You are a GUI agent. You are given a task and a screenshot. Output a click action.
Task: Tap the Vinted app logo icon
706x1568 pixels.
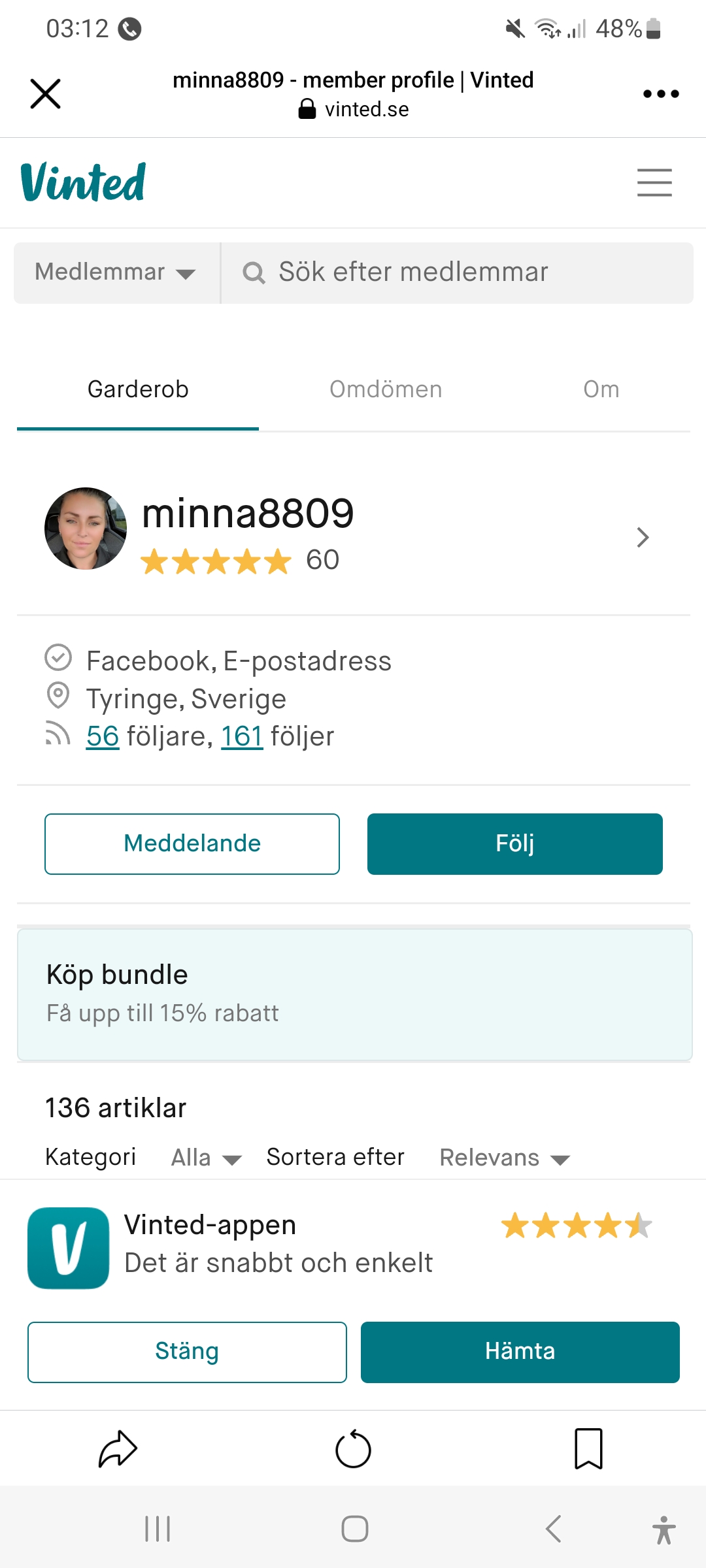tap(69, 1248)
